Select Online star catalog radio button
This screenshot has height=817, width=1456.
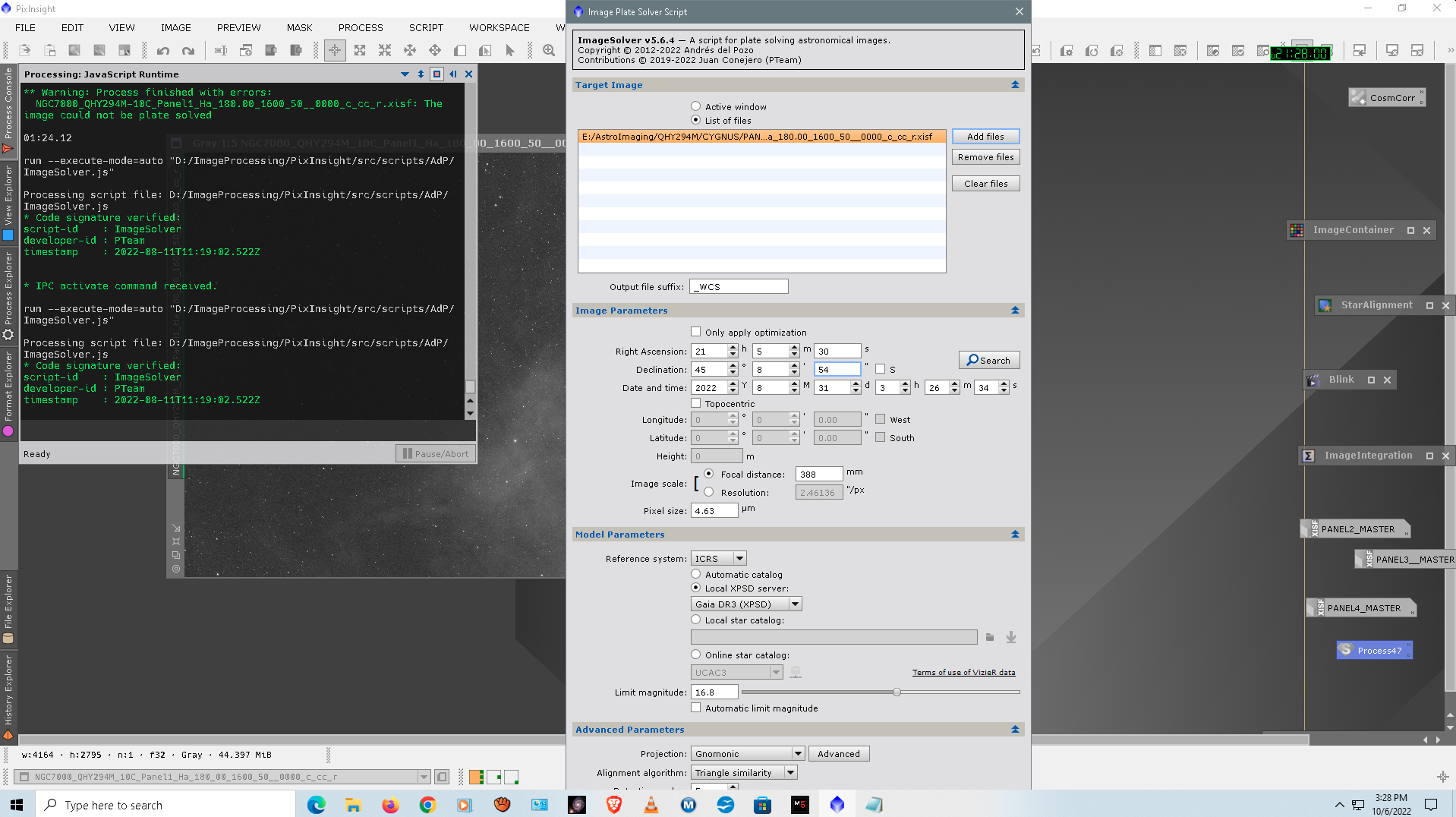[x=695, y=655]
